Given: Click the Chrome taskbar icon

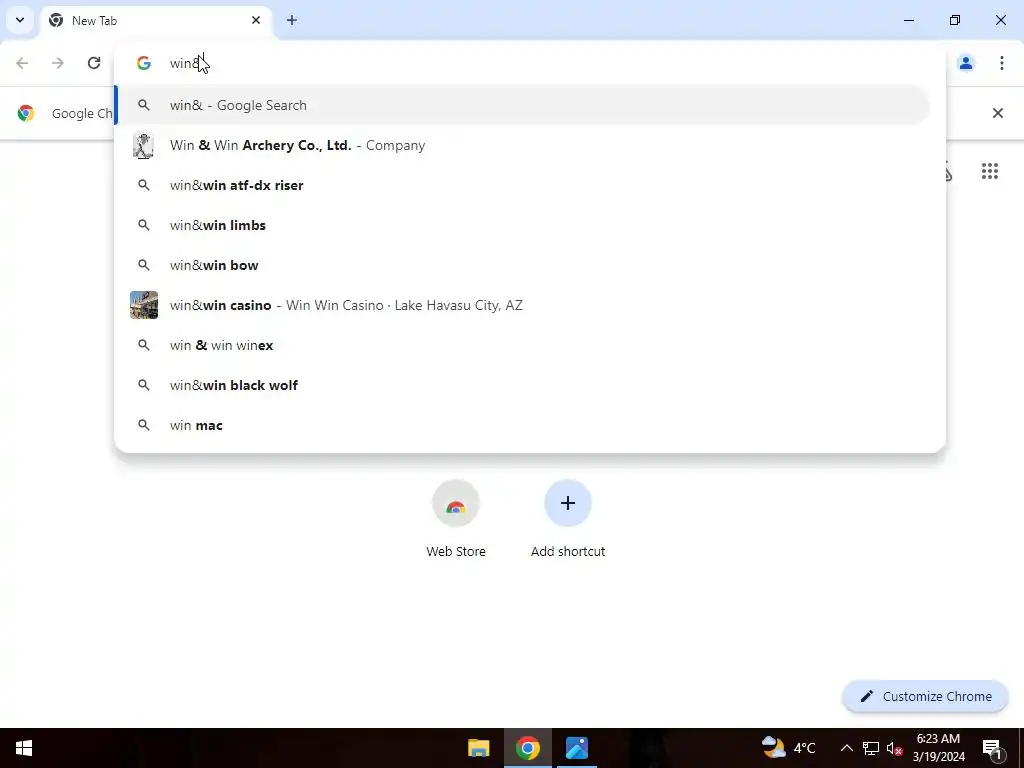Looking at the screenshot, I should 528,748.
